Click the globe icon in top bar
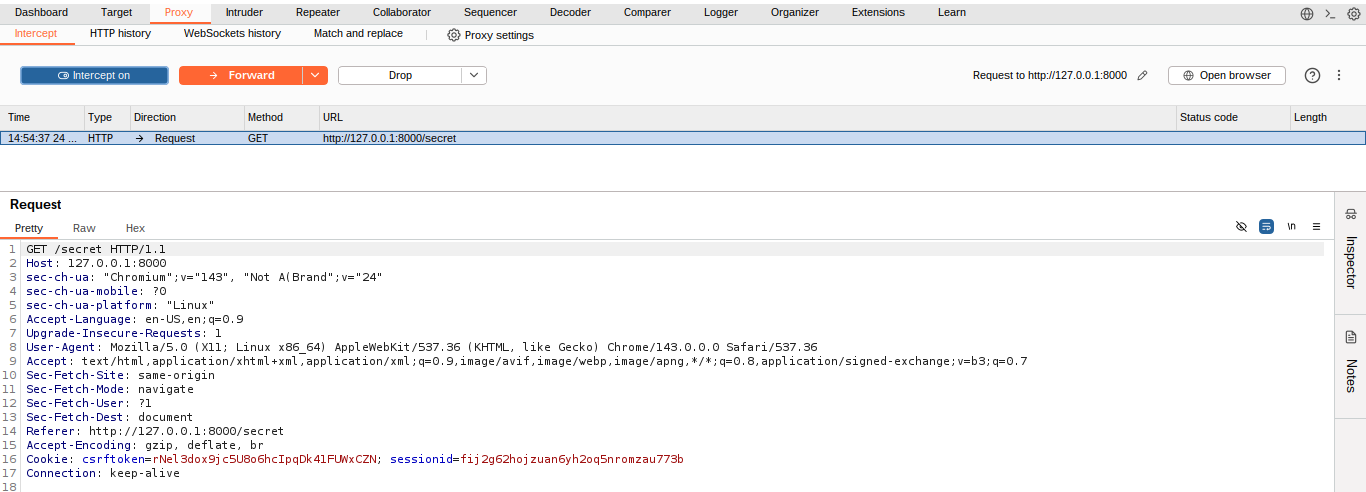This screenshot has width=1366, height=492. pyautogui.click(x=1307, y=13)
